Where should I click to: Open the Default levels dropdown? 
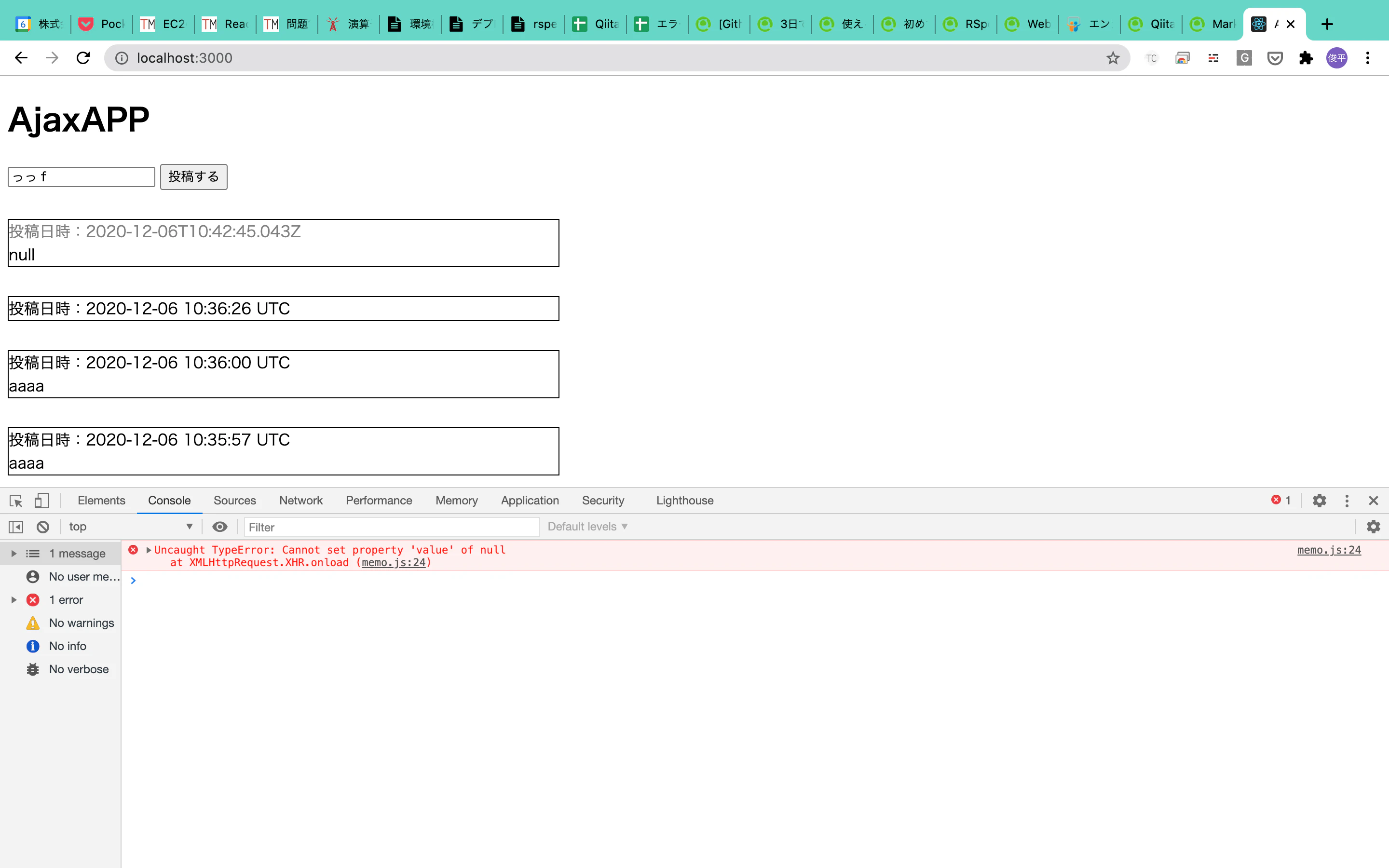[x=587, y=527]
